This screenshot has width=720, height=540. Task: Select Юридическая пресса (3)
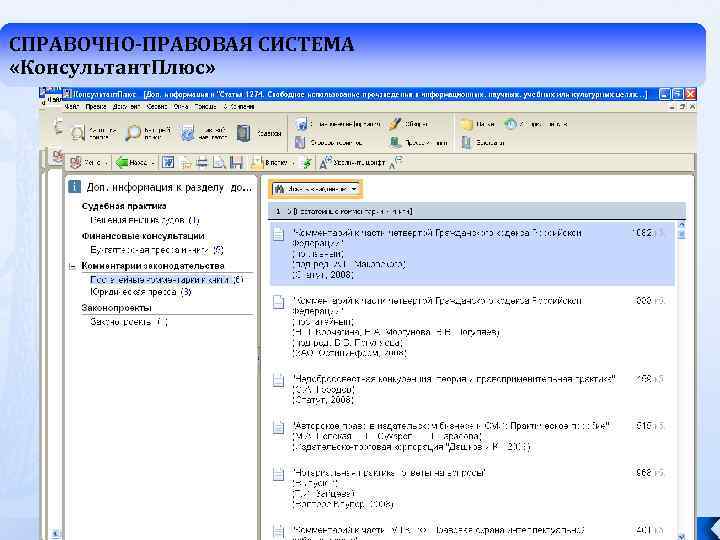pos(141,292)
